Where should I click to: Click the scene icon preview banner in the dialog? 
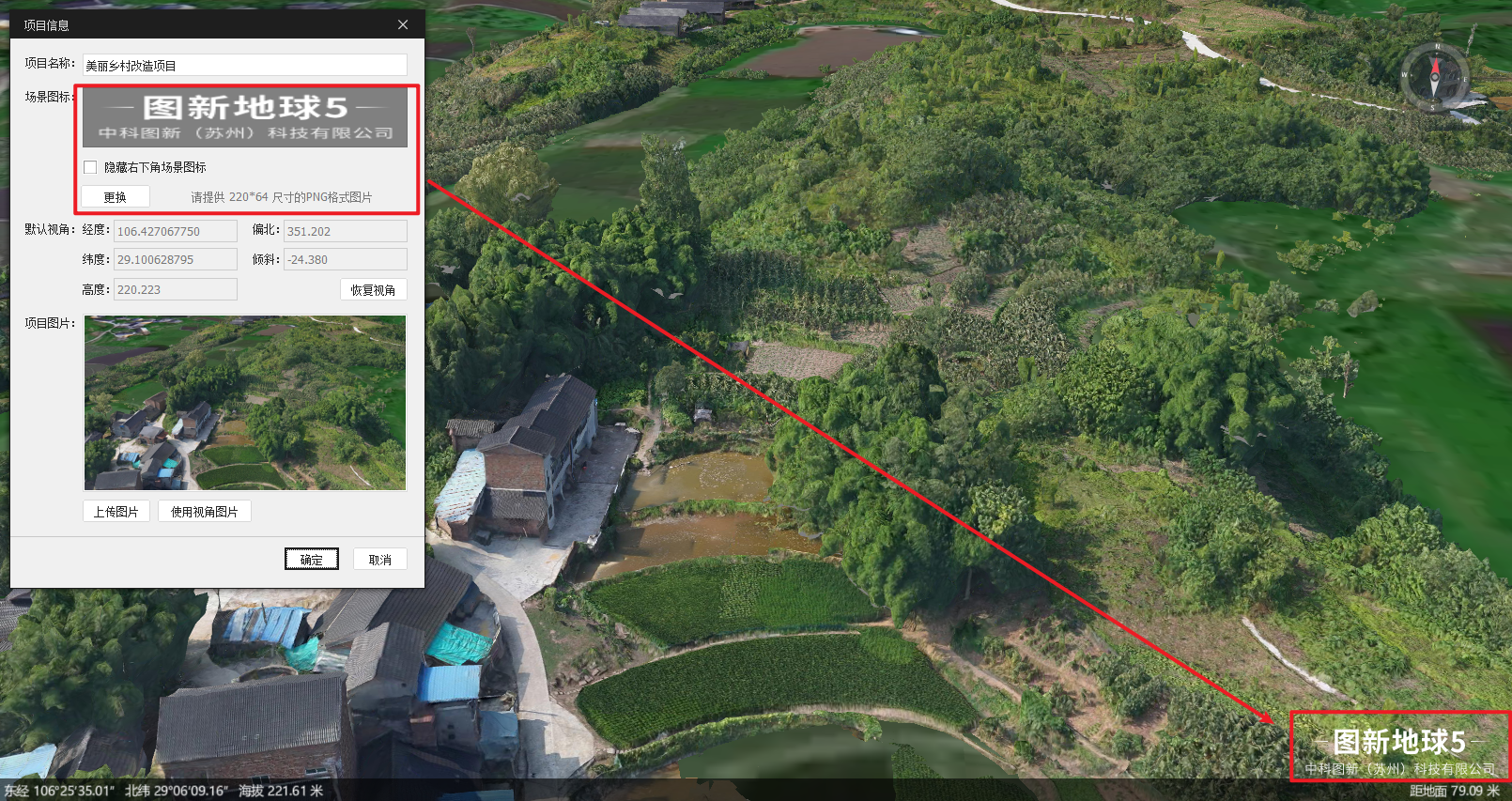pyautogui.click(x=245, y=117)
